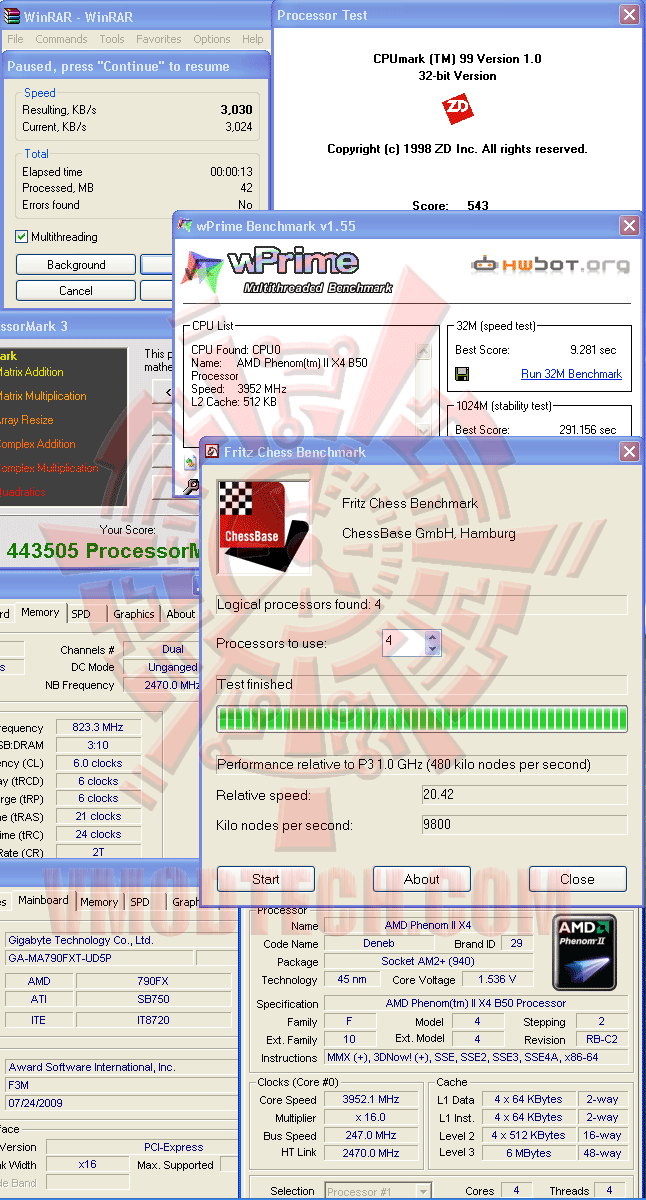Click the About button in Fritz Chess Benchmark

tap(422, 879)
